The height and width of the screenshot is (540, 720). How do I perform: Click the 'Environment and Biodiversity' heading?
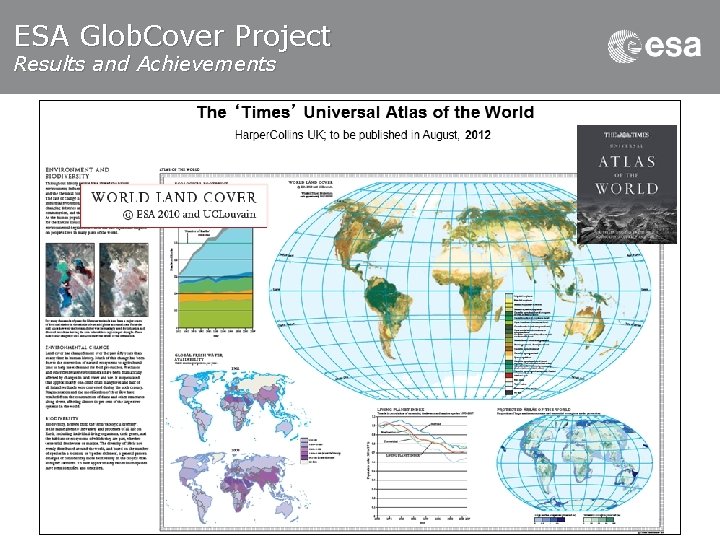point(77,173)
